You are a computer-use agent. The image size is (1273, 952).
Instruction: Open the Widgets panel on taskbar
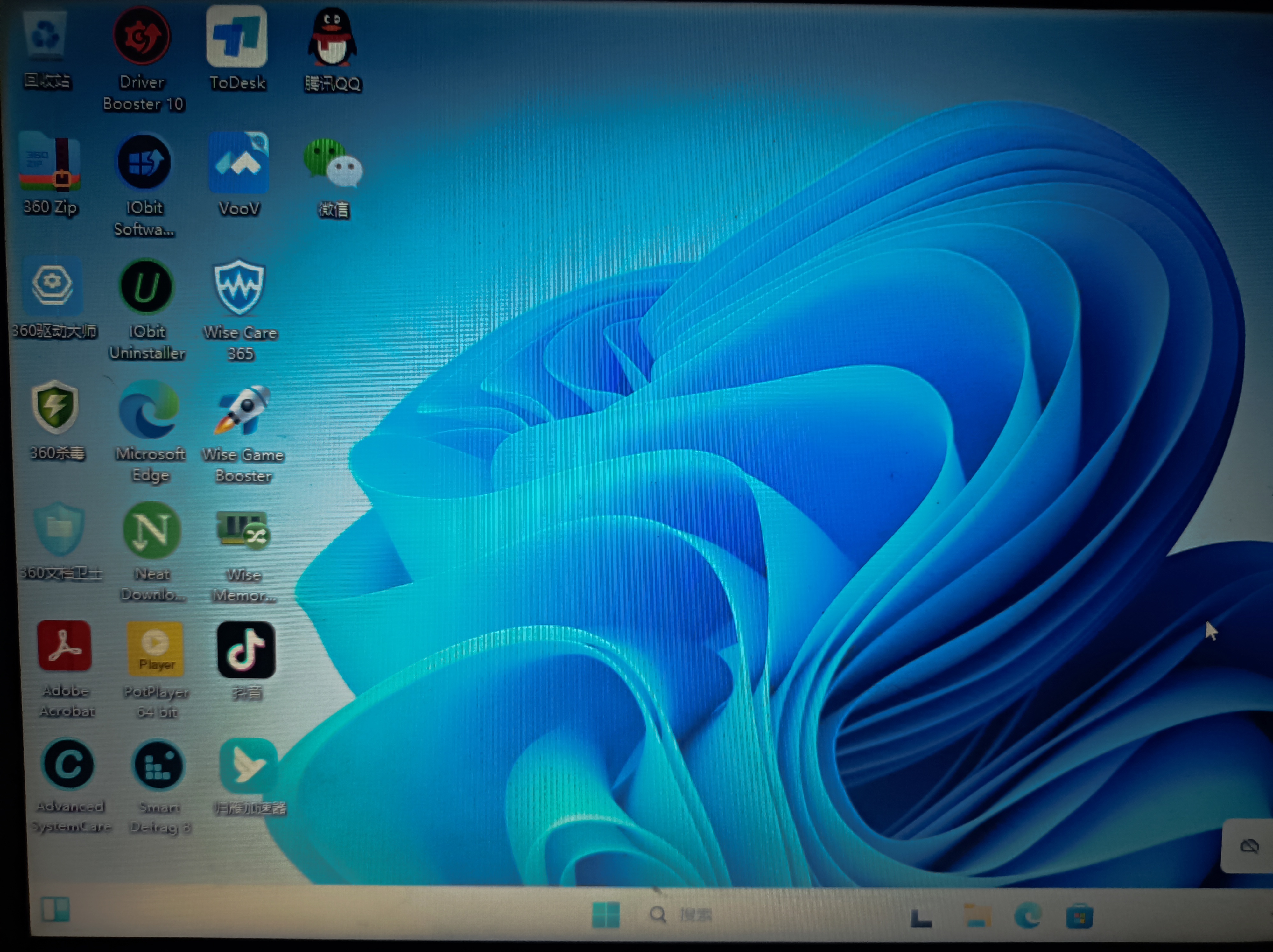[56, 909]
